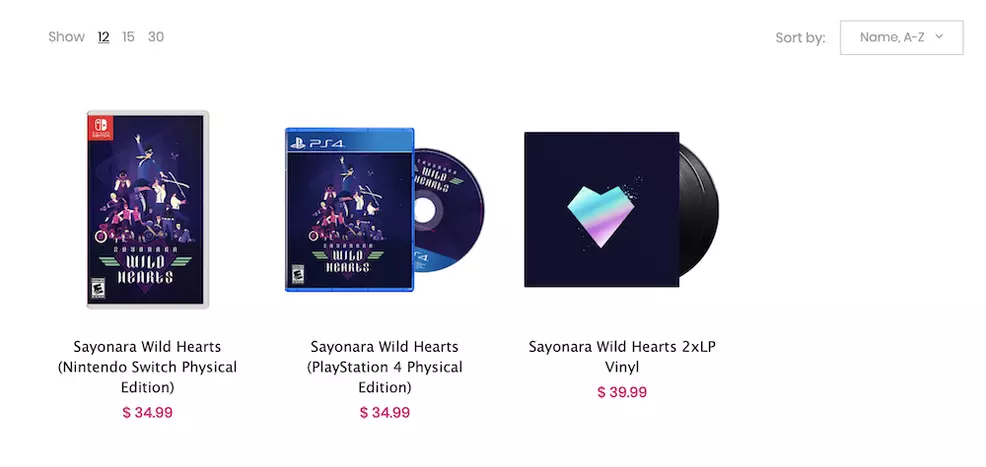Click the chevron arrow in the sort box

pyautogui.click(x=939, y=36)
